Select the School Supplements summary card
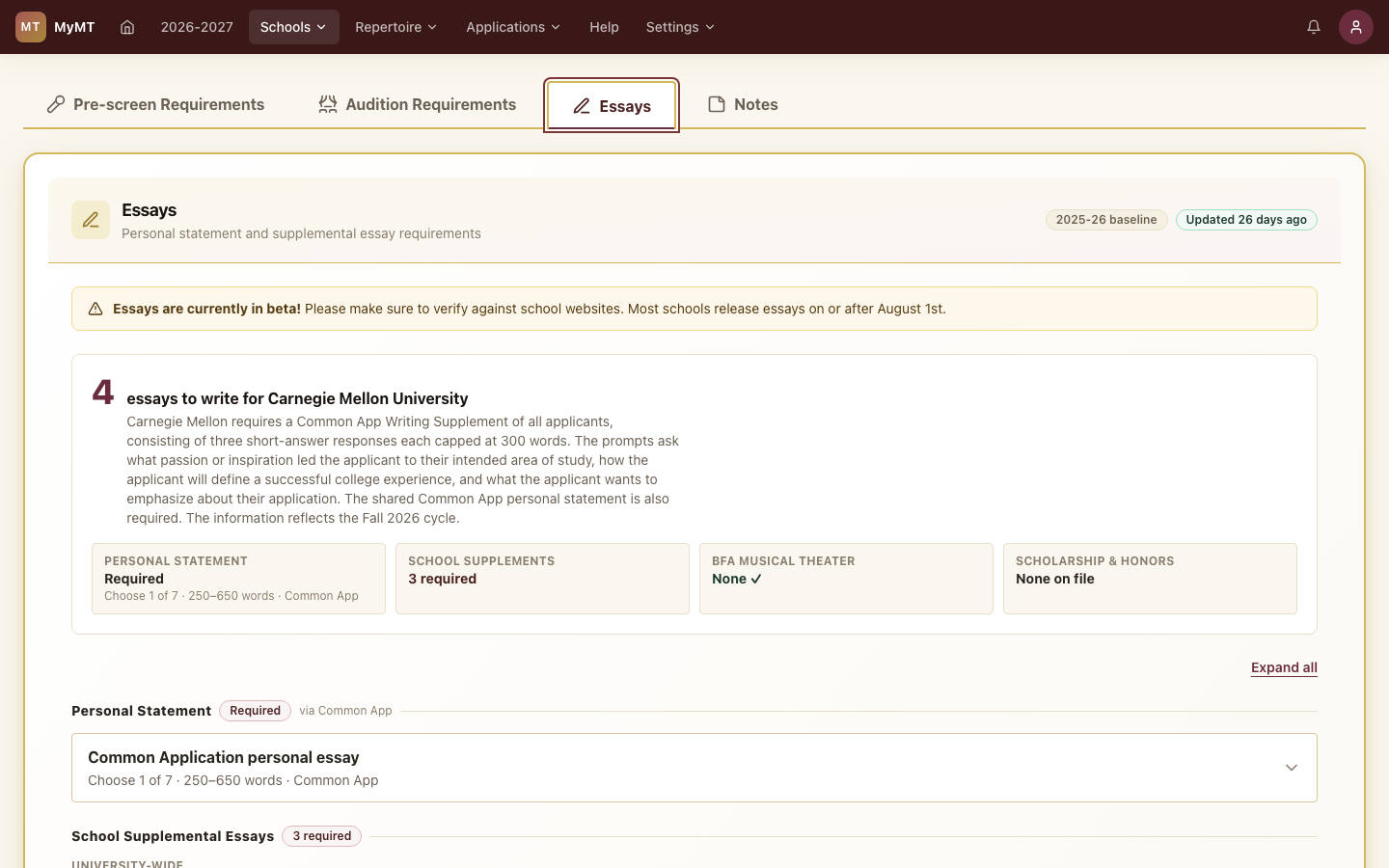Screen dimensions: 1389x868 pyautogui.click(x=542, y=579)
